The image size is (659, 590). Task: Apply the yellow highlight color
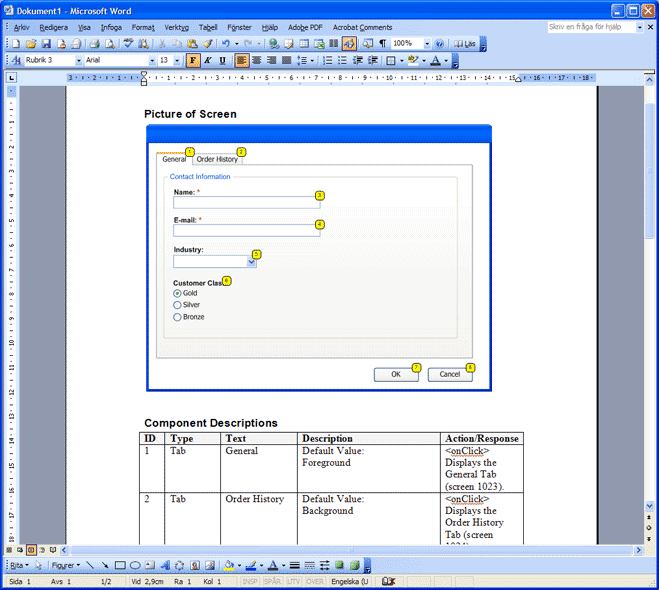[413, 61]
